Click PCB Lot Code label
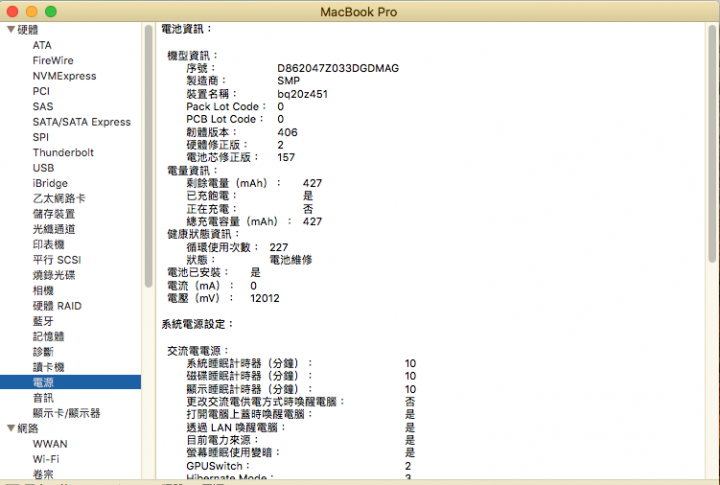This screenshot has width=720, height=485. [225, 119]
